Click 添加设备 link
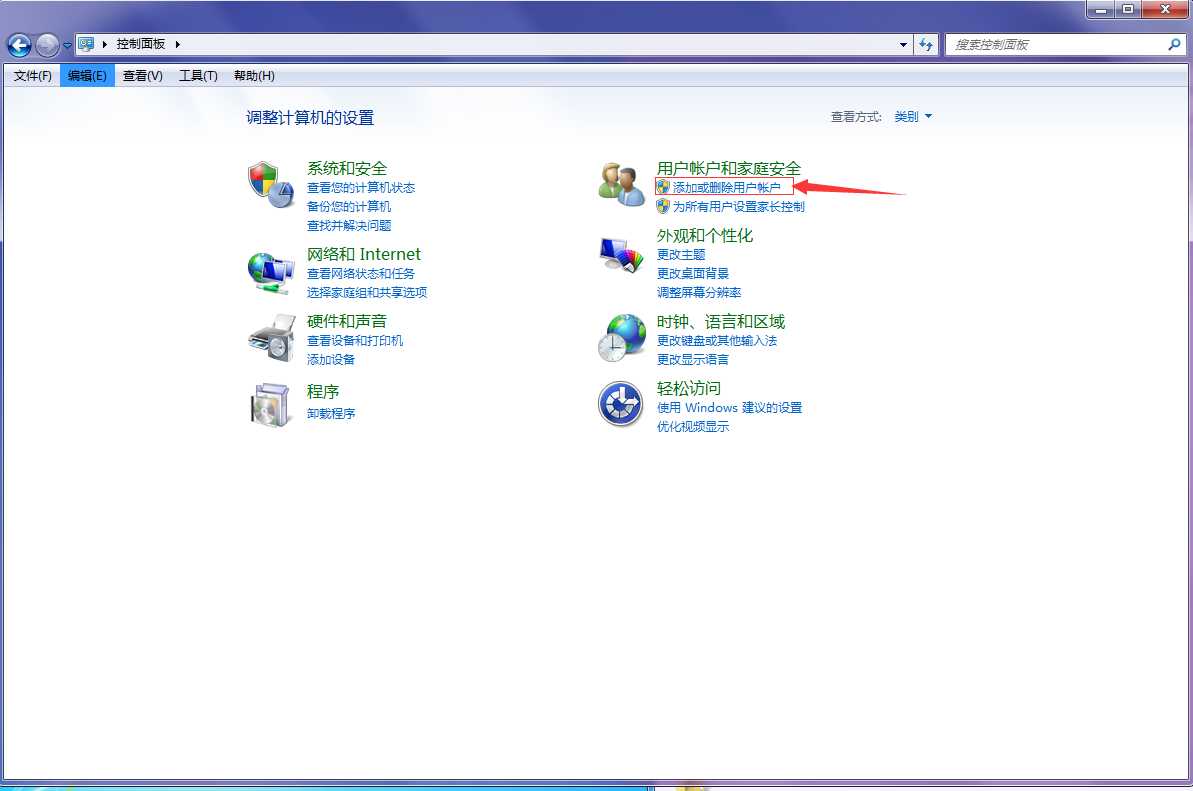This screenshot has height=791, width=1193. (x=330, y=359)
